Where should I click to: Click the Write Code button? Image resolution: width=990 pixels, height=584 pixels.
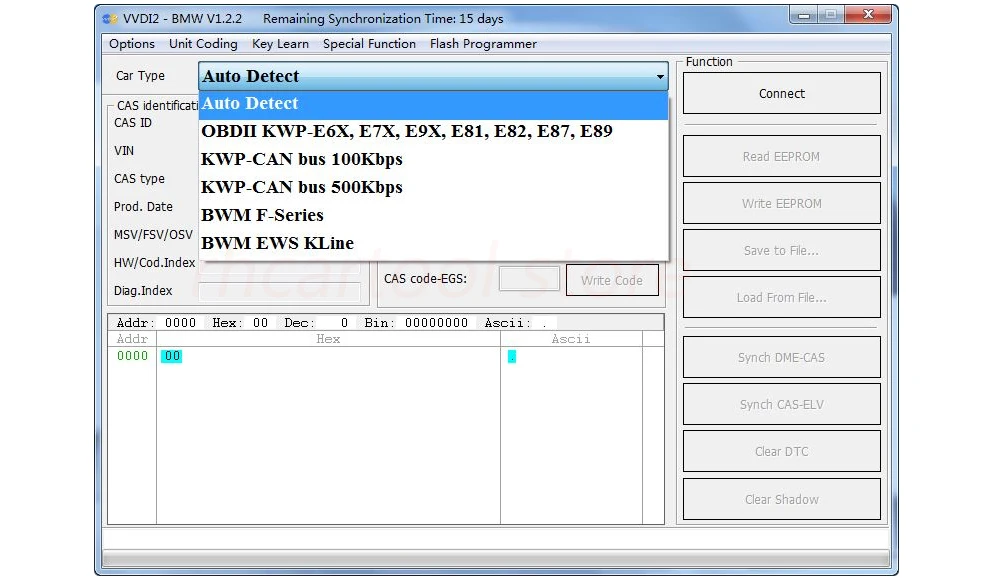[612, 280]
